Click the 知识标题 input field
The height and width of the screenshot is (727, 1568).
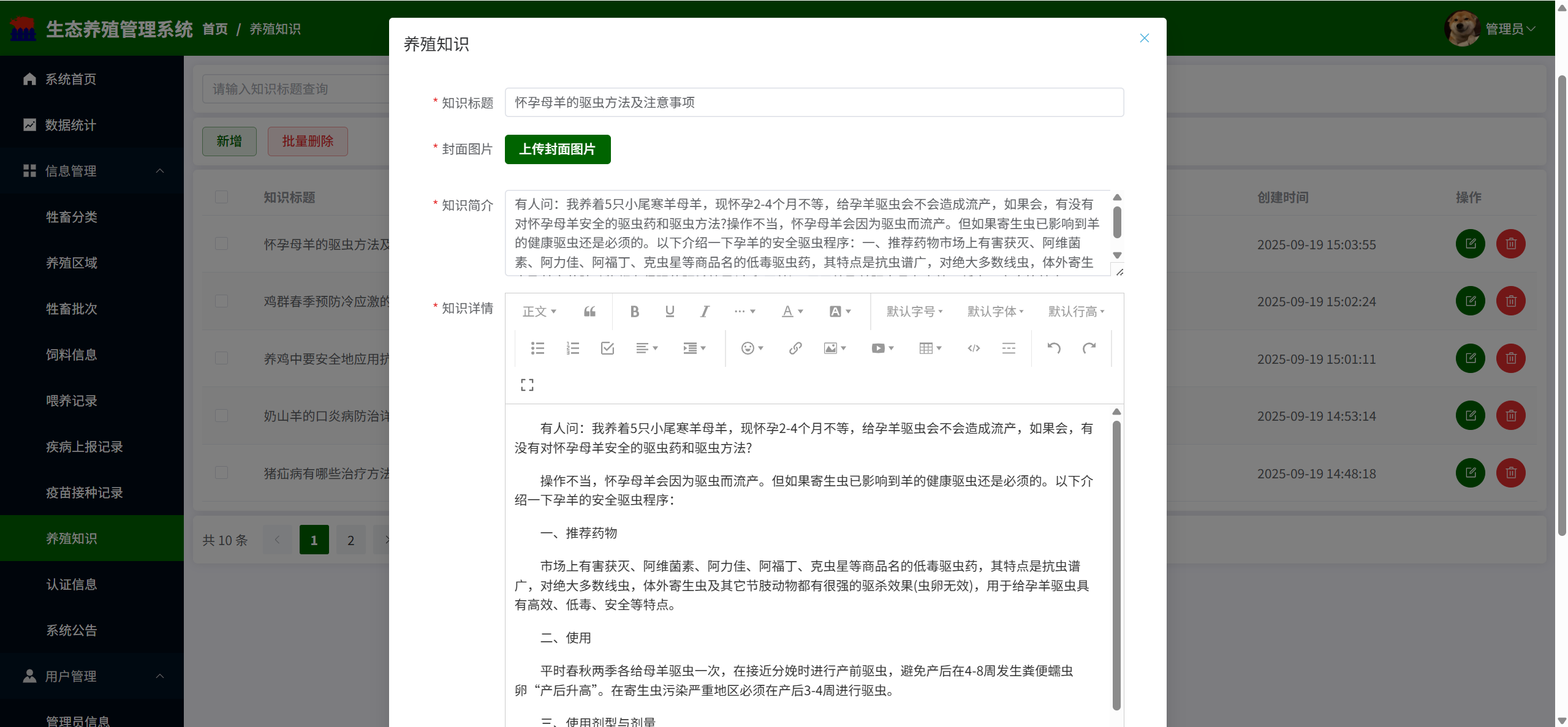(814, 102)
